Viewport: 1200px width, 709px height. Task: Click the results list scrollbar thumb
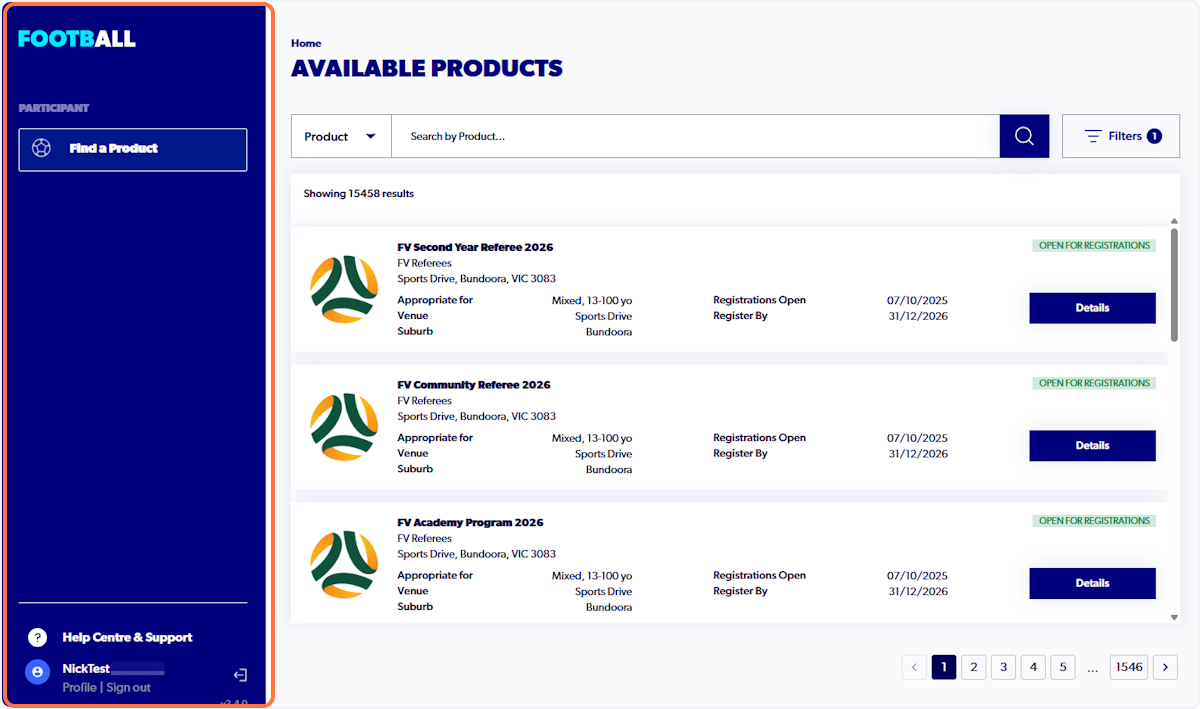click(x=1174, y=285)
